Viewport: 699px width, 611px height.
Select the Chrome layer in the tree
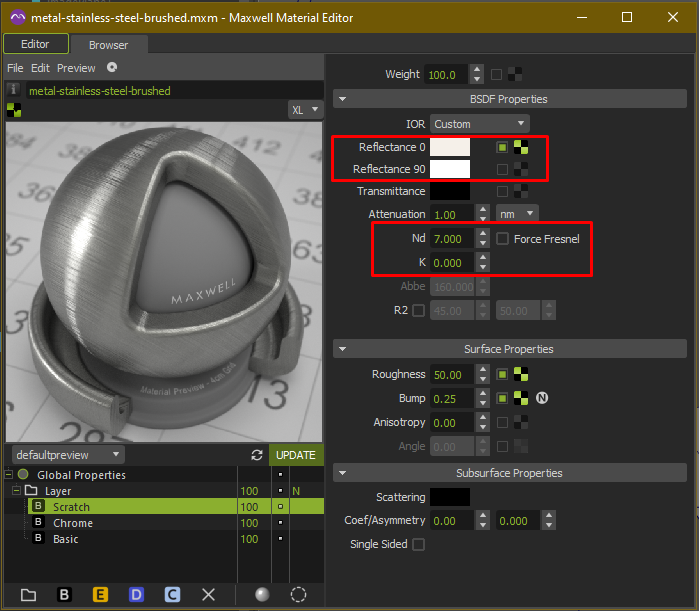pyautogui.click(x=73, y=523)
